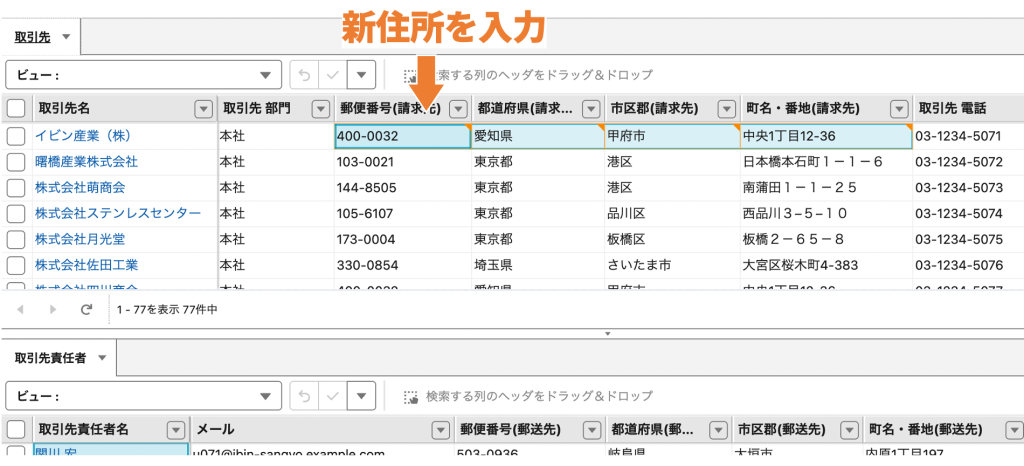Click save checkmark icon in top toolbar
This screenshot has height=466, width=1024.
(x=333, y=75)
